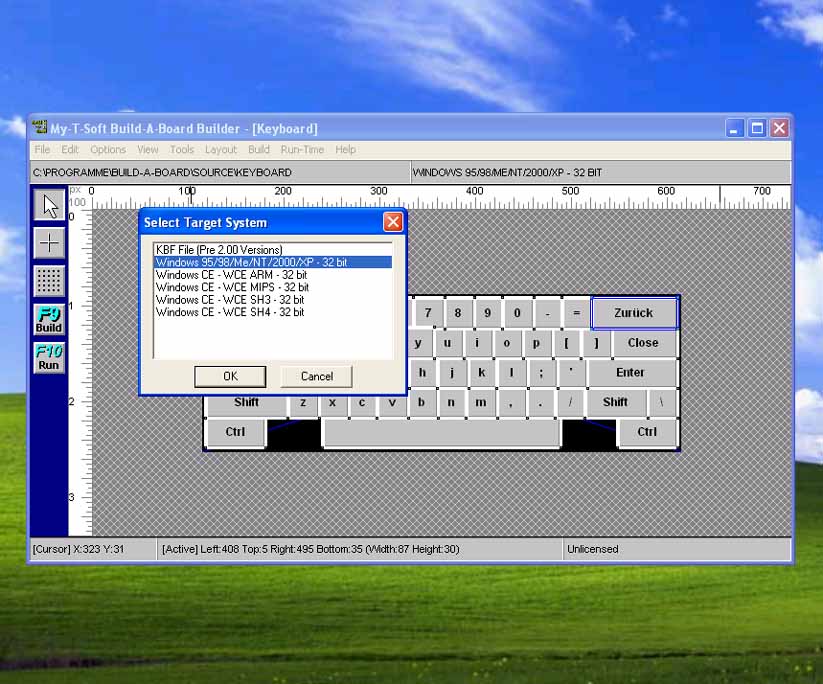Screen dimensions: 823x684
Task: Click the Unlicensed status bar entry
Action: [x=677, y=549]
